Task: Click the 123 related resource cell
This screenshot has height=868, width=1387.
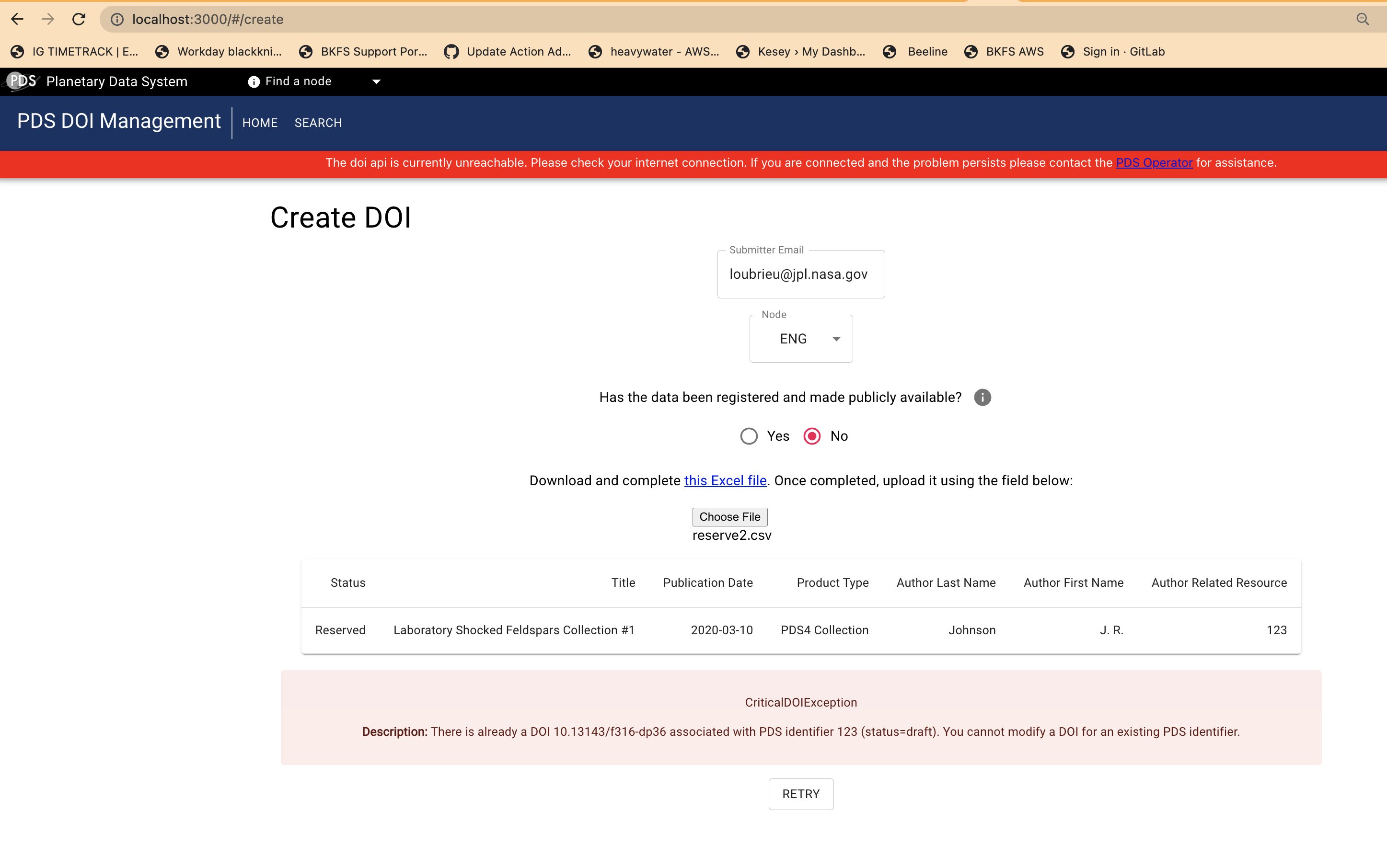Action: pos(1277,630)
